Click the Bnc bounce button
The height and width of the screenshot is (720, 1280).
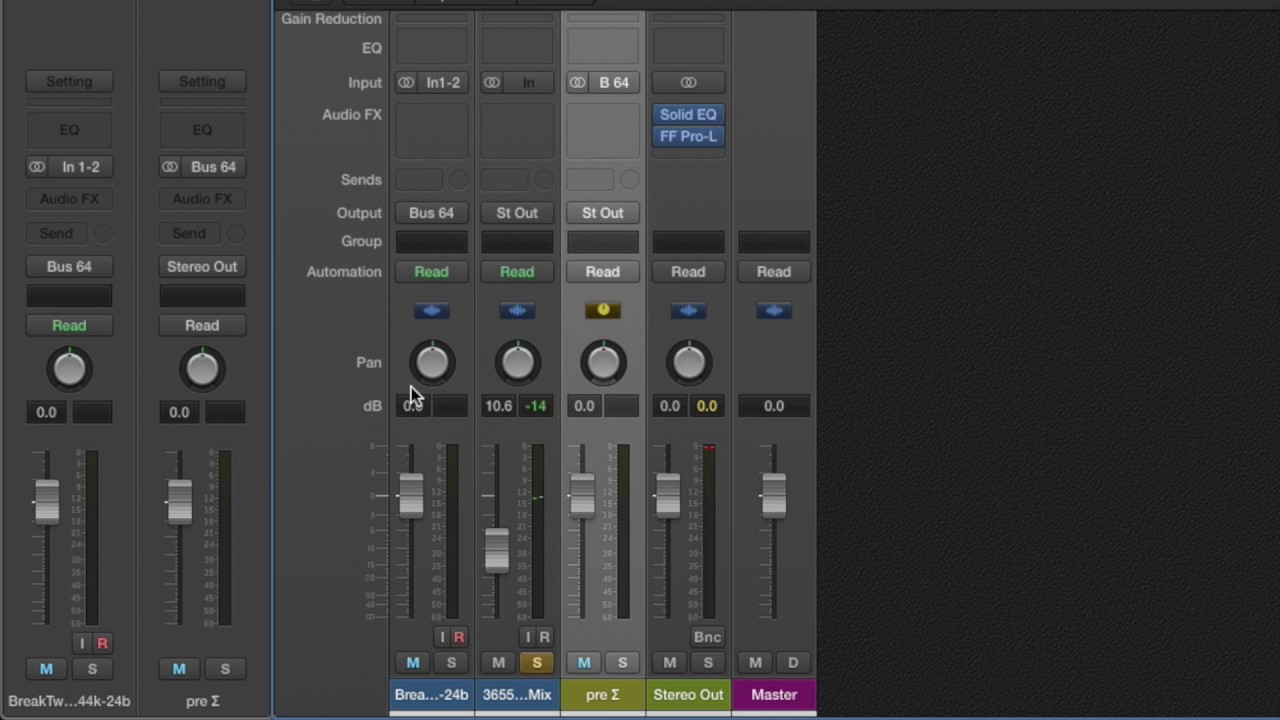707,637
